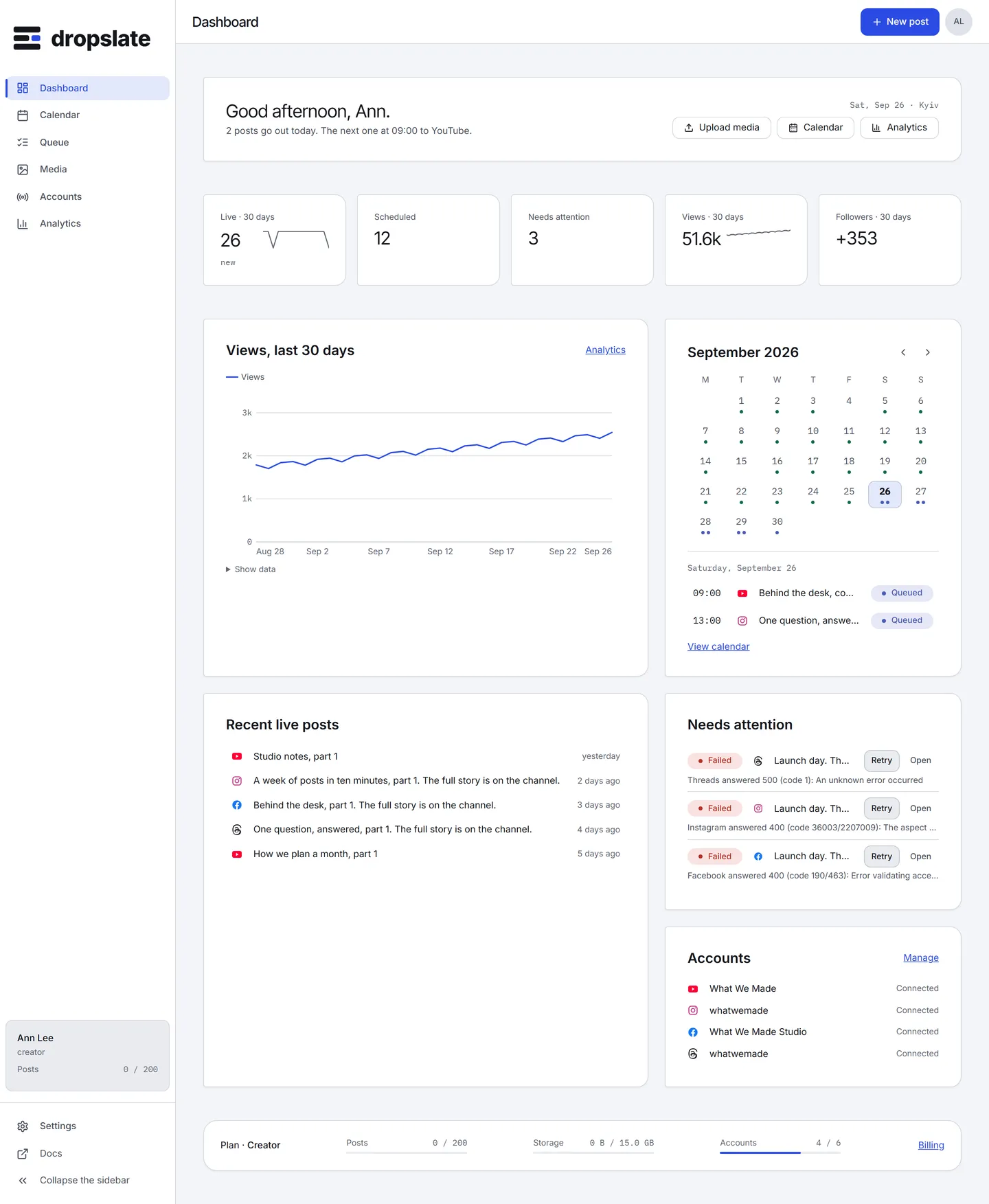Click the Analytics bar chart sidebar icon
Screen dimensions: 989x1204
pyautogui.click(x=23, y=224)
